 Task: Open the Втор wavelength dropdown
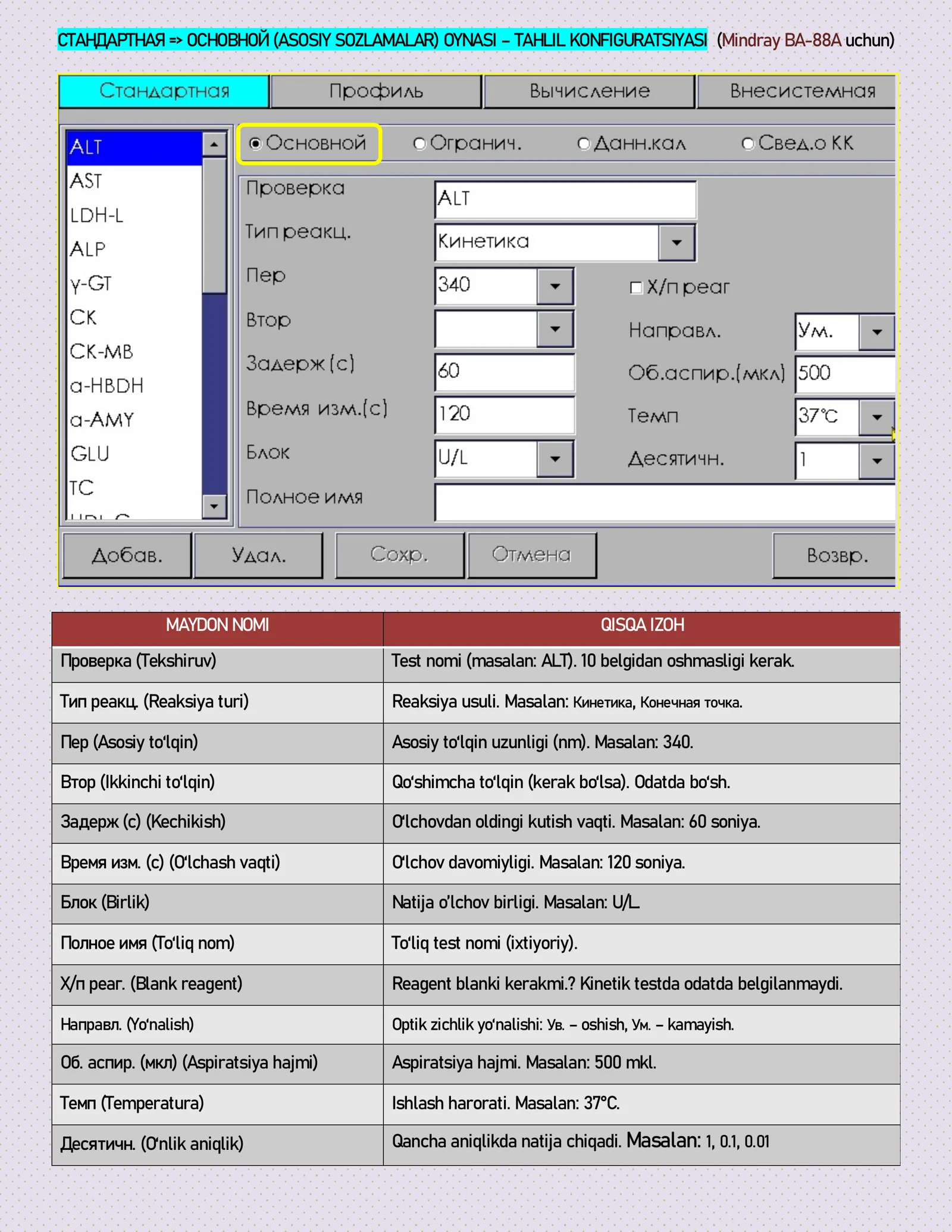555,329
